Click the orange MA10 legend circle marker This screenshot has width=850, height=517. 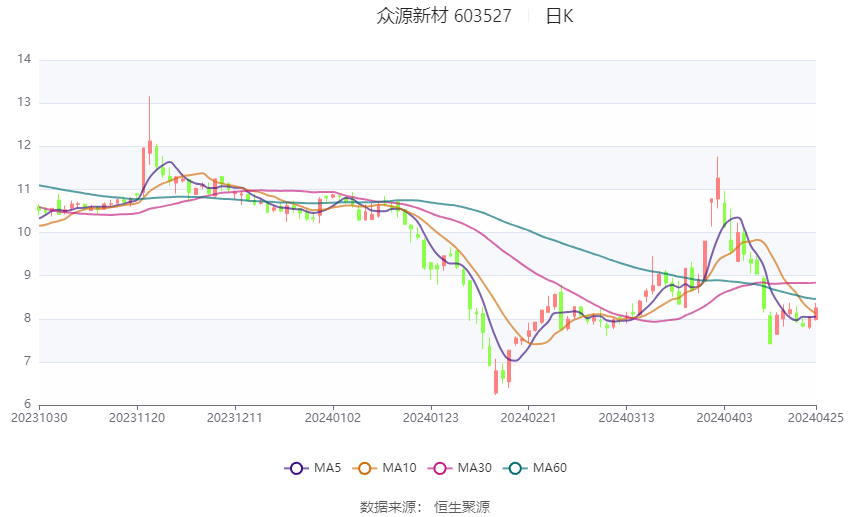point(365,467)
